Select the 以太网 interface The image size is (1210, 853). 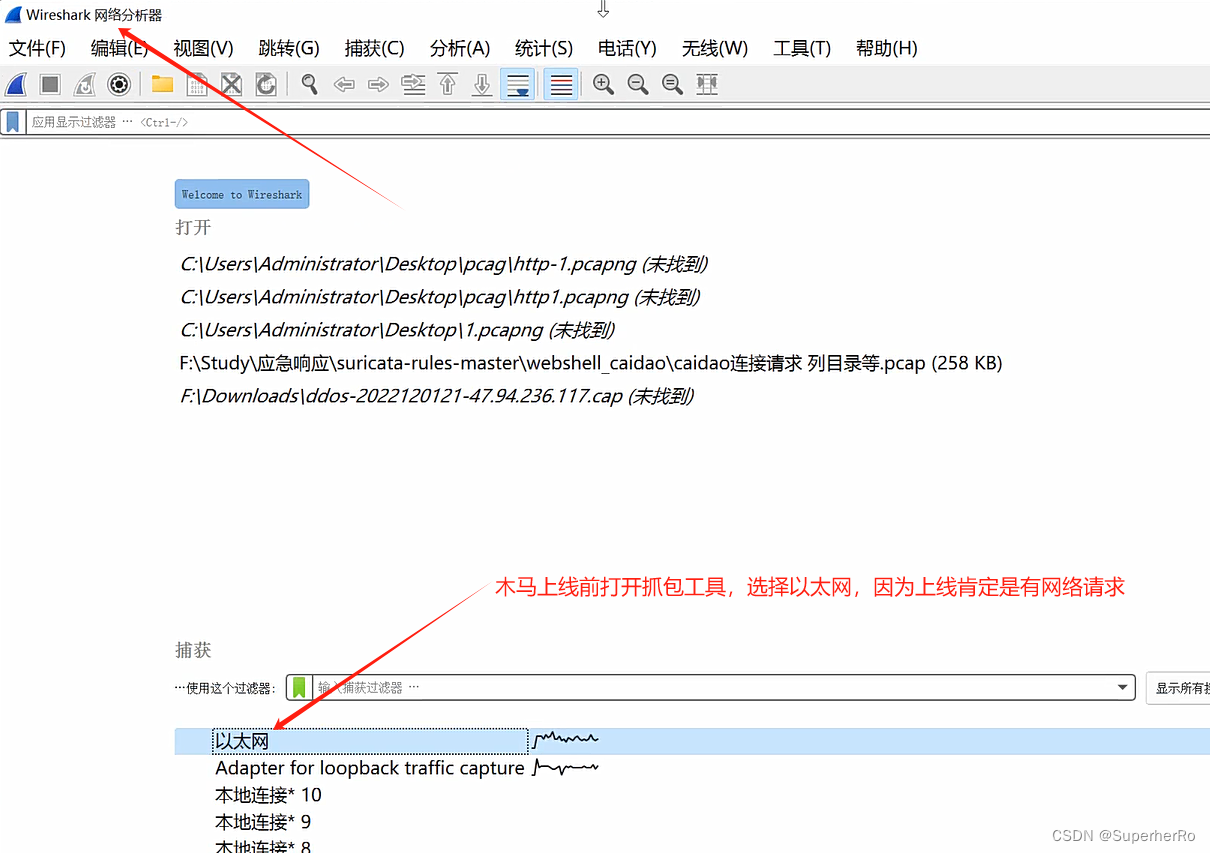click(370, 741)
